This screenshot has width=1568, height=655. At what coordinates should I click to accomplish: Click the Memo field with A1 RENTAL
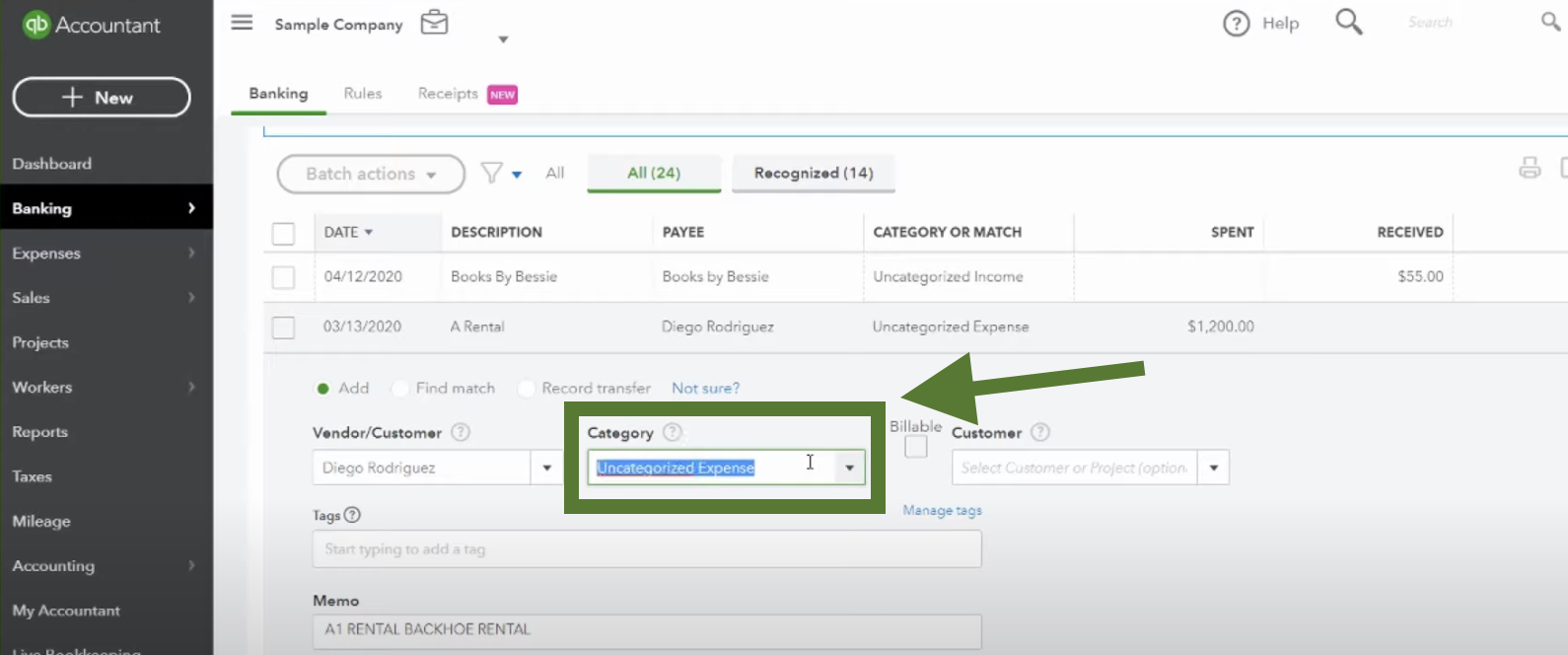click(647, 629)
